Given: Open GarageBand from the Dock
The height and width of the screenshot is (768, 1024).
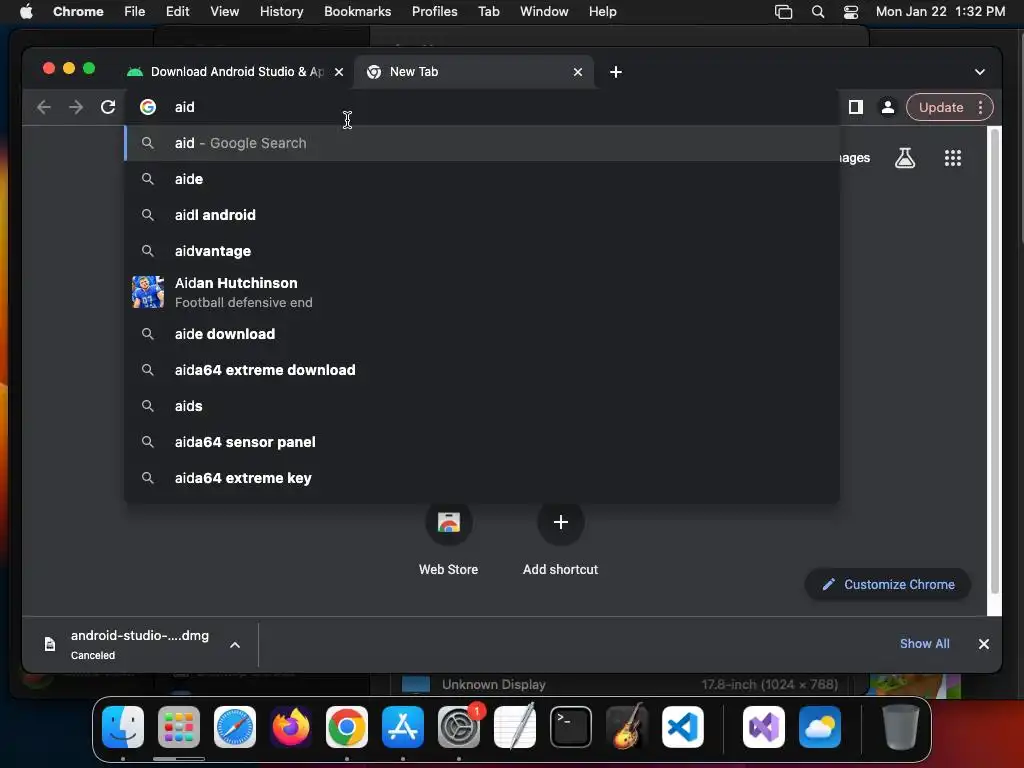Looking at the screenshot, I should coord(627,727).
